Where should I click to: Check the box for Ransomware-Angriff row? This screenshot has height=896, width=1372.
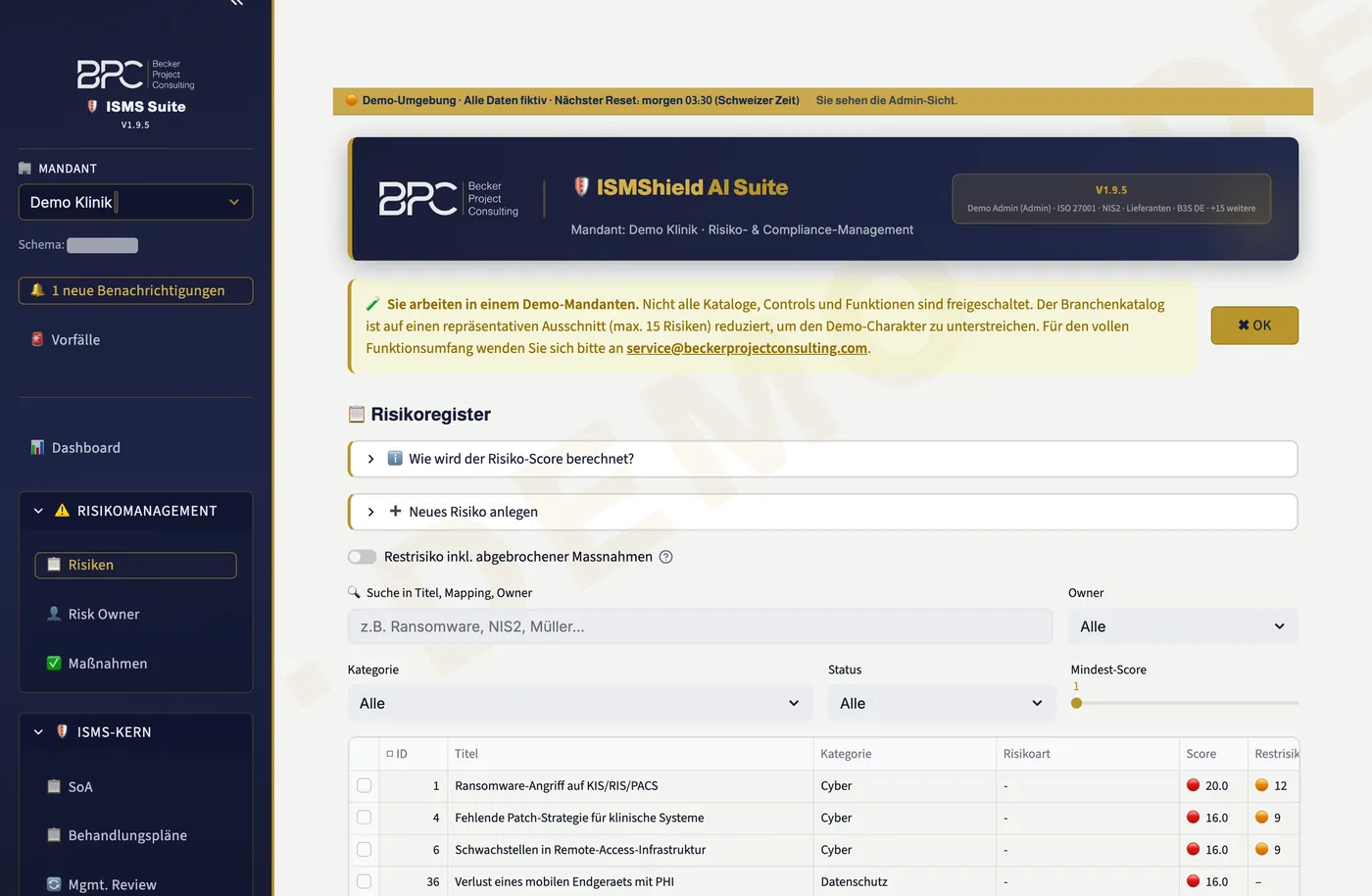click(364, 785)
